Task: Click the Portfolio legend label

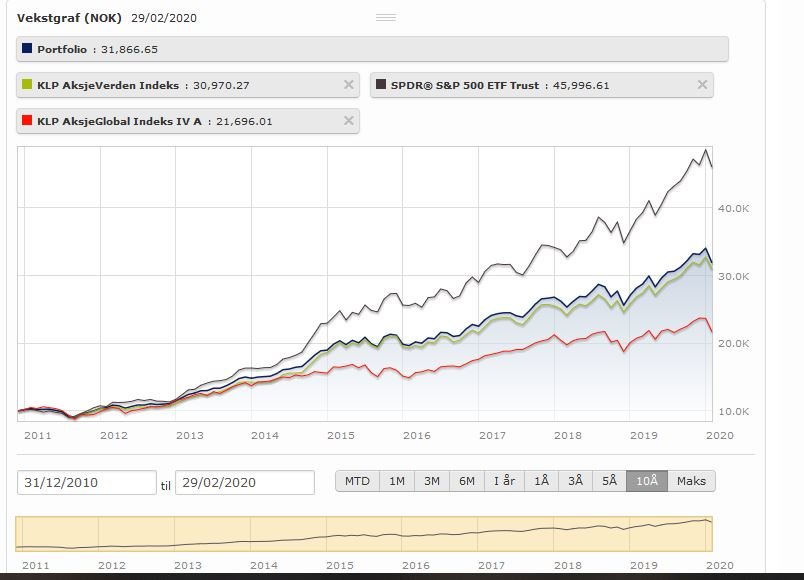Action: coord(62,49)
